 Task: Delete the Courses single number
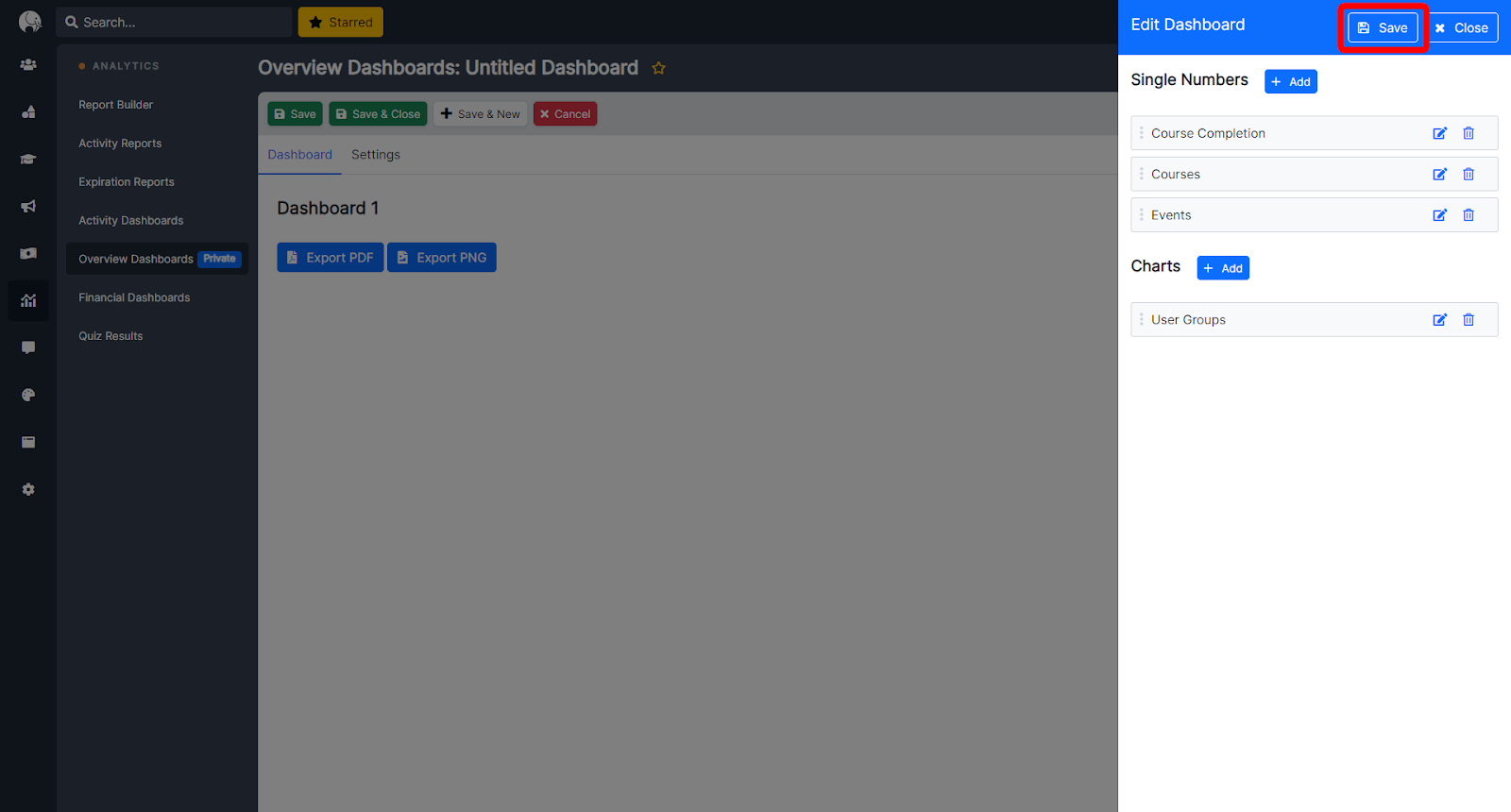[x=1469, y=174]
